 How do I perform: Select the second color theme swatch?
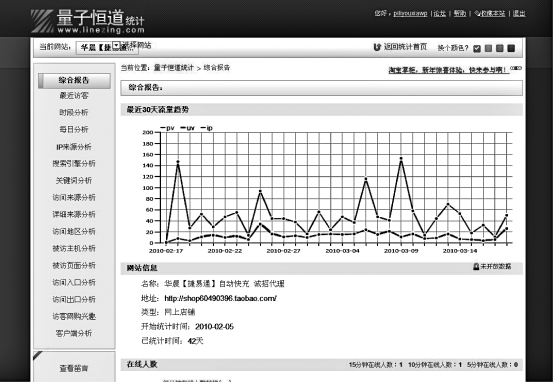(x=488, y=48)
